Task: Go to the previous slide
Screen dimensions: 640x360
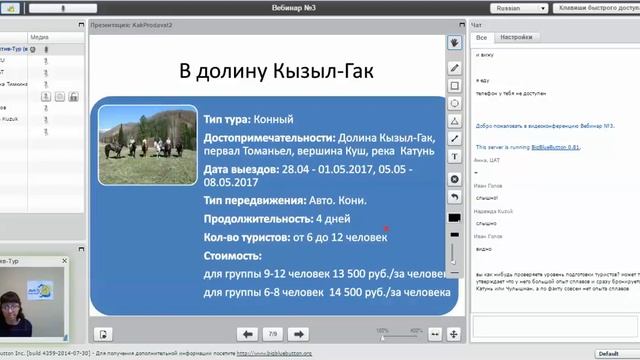Action: 247,334
